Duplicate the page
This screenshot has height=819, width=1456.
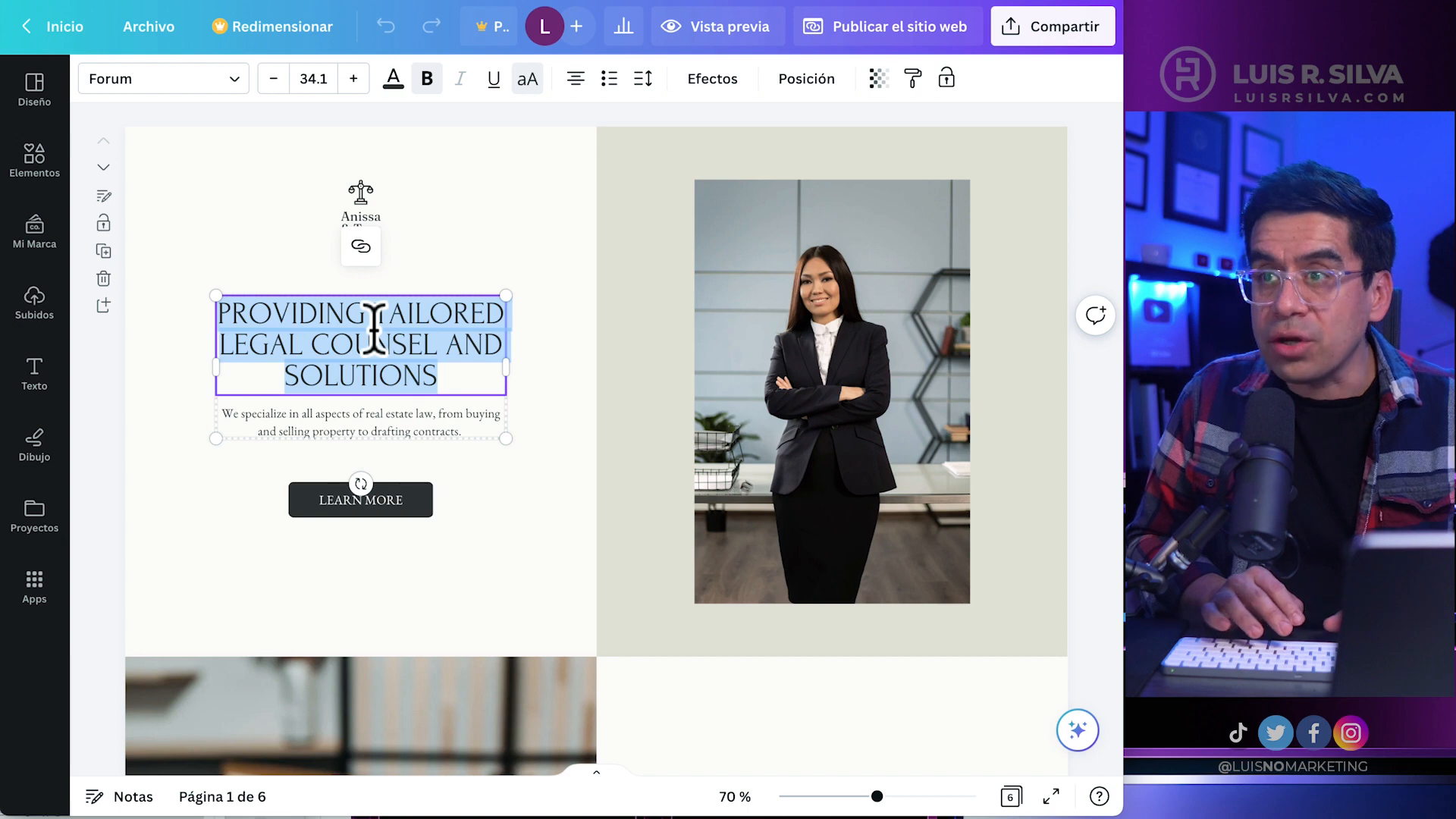(x=103, y=251)
